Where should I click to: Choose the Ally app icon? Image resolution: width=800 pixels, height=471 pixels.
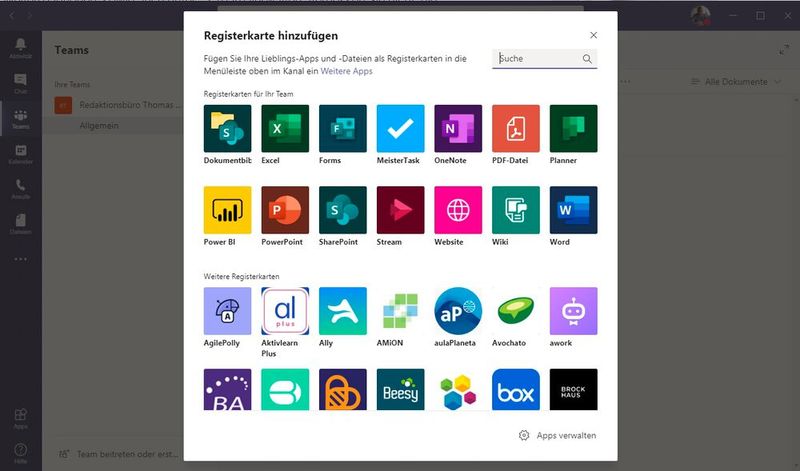[x=342, y=311]
